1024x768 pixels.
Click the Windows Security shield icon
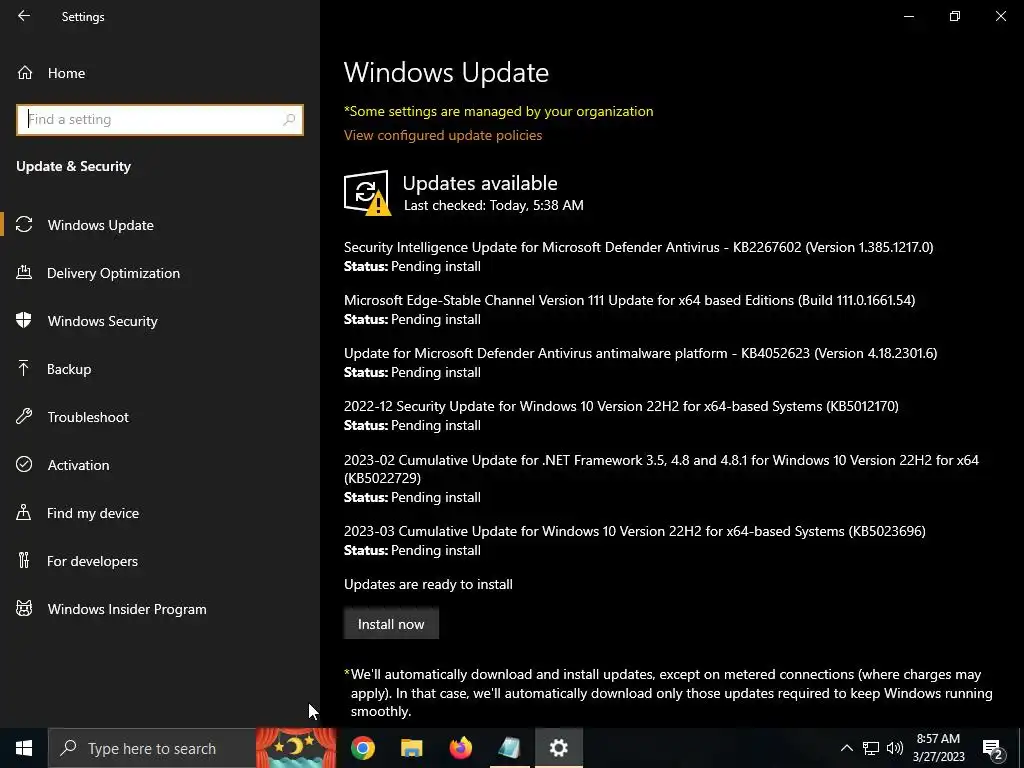(24, 321)
